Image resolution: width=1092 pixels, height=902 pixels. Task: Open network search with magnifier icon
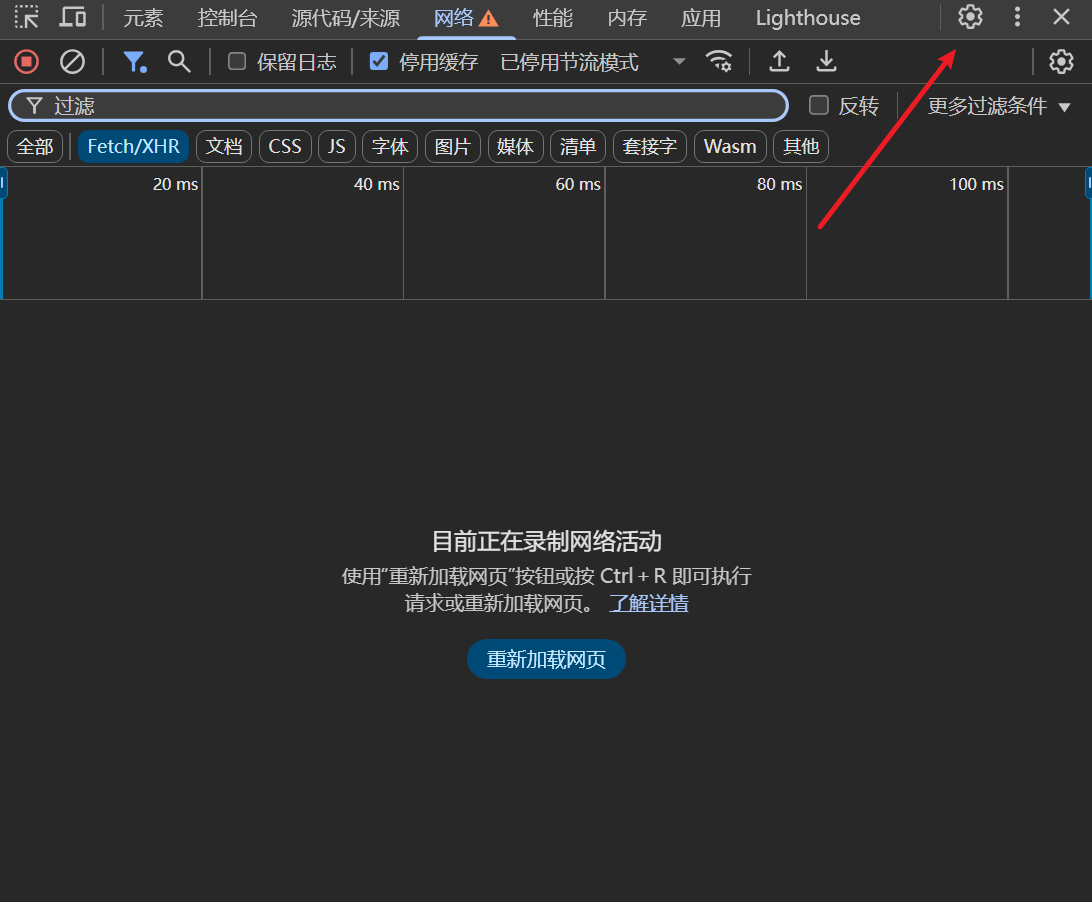179,62
